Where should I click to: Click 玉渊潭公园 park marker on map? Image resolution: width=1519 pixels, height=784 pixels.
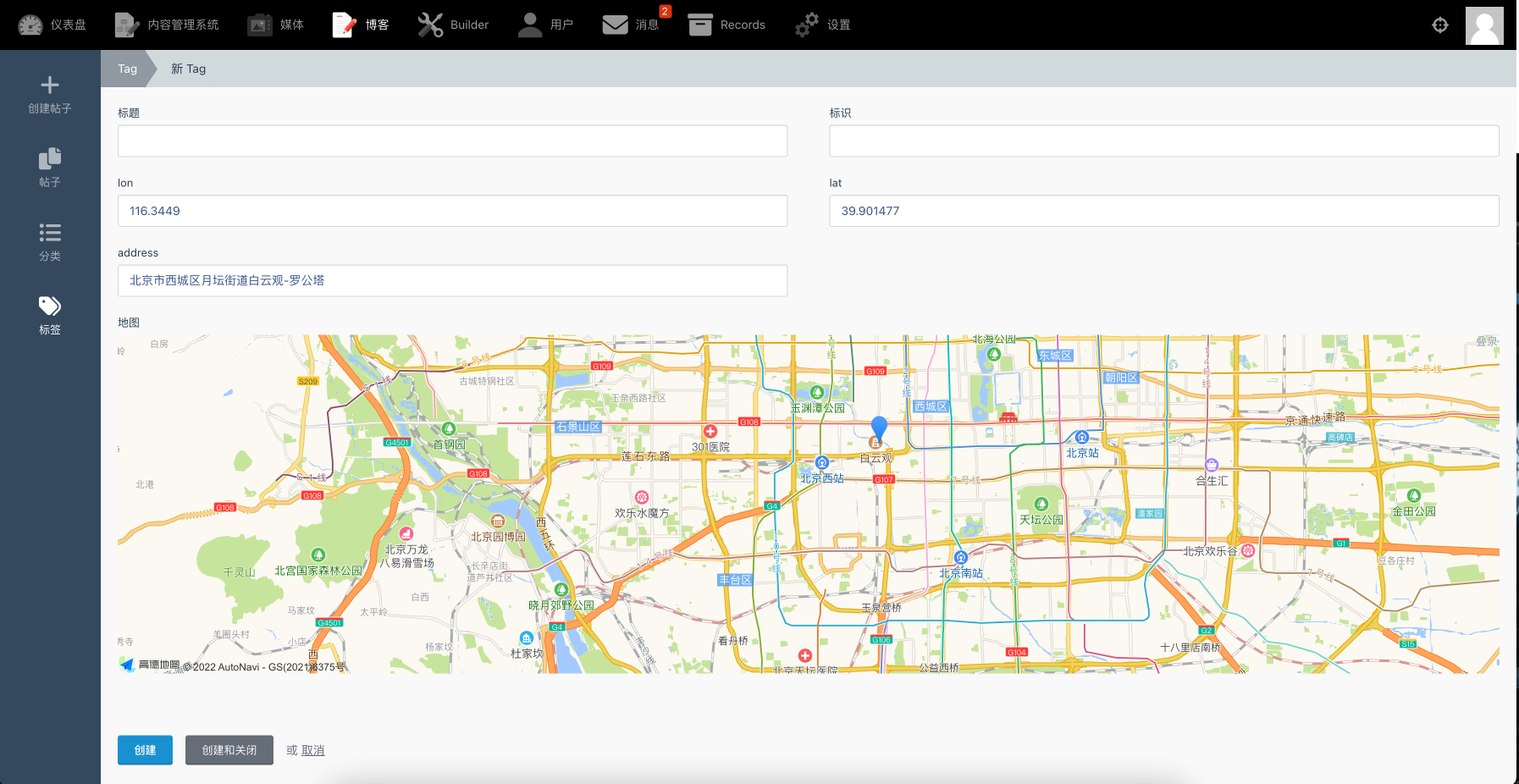pos(817,392)
